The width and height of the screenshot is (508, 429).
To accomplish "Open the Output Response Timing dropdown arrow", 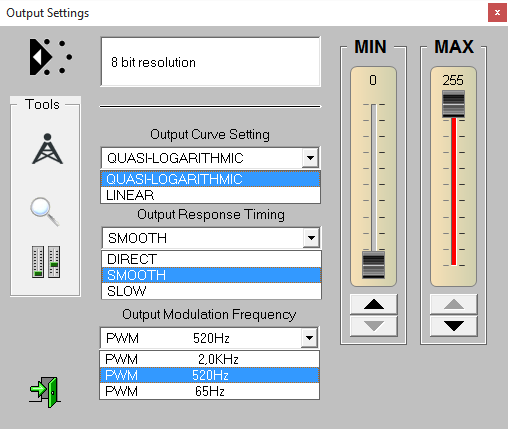I will click(311, 238).
